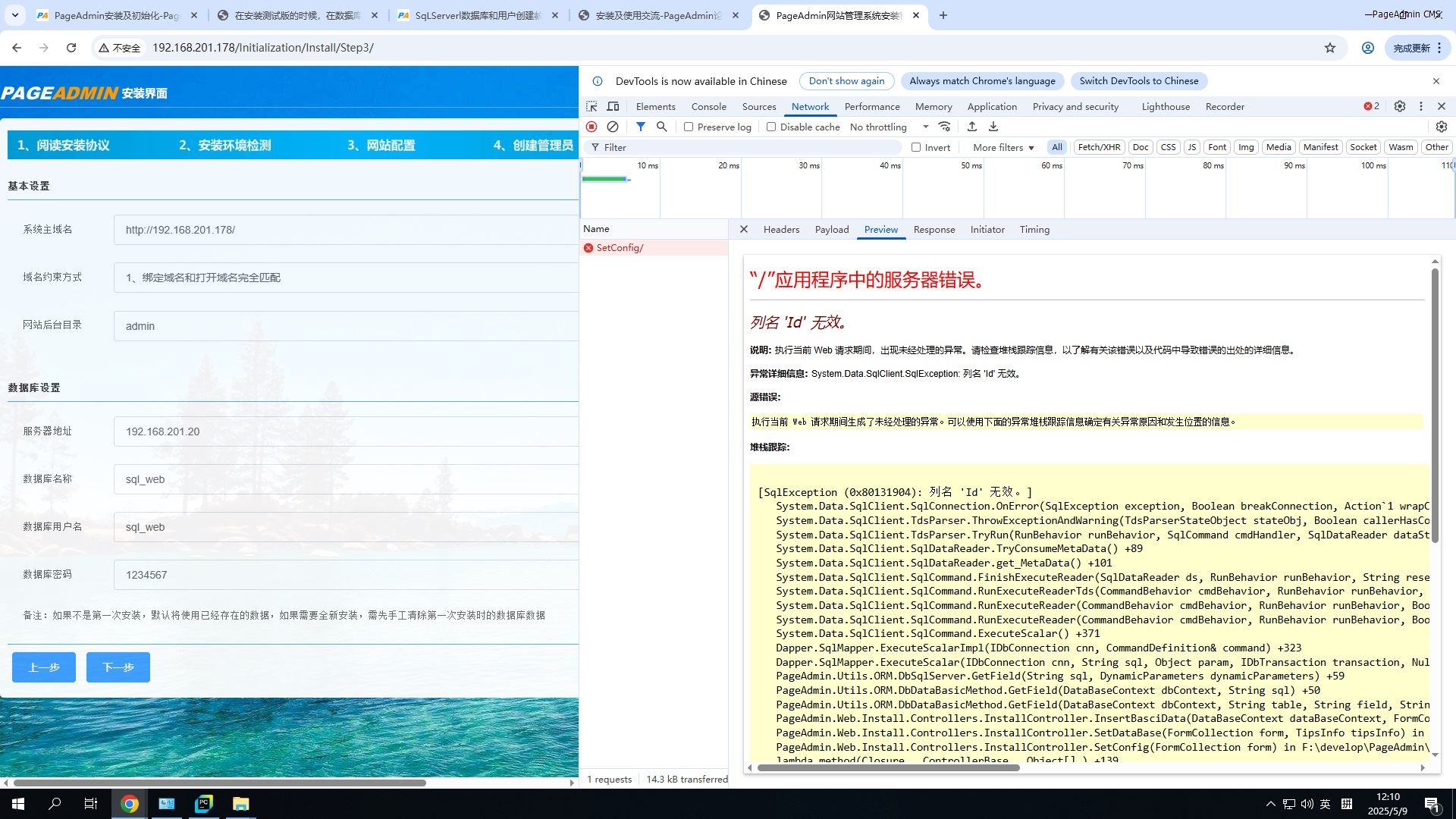Click the horizontal scrollbar of the preview pane
Screen dimensions: 1456x819
pos(888,767)
